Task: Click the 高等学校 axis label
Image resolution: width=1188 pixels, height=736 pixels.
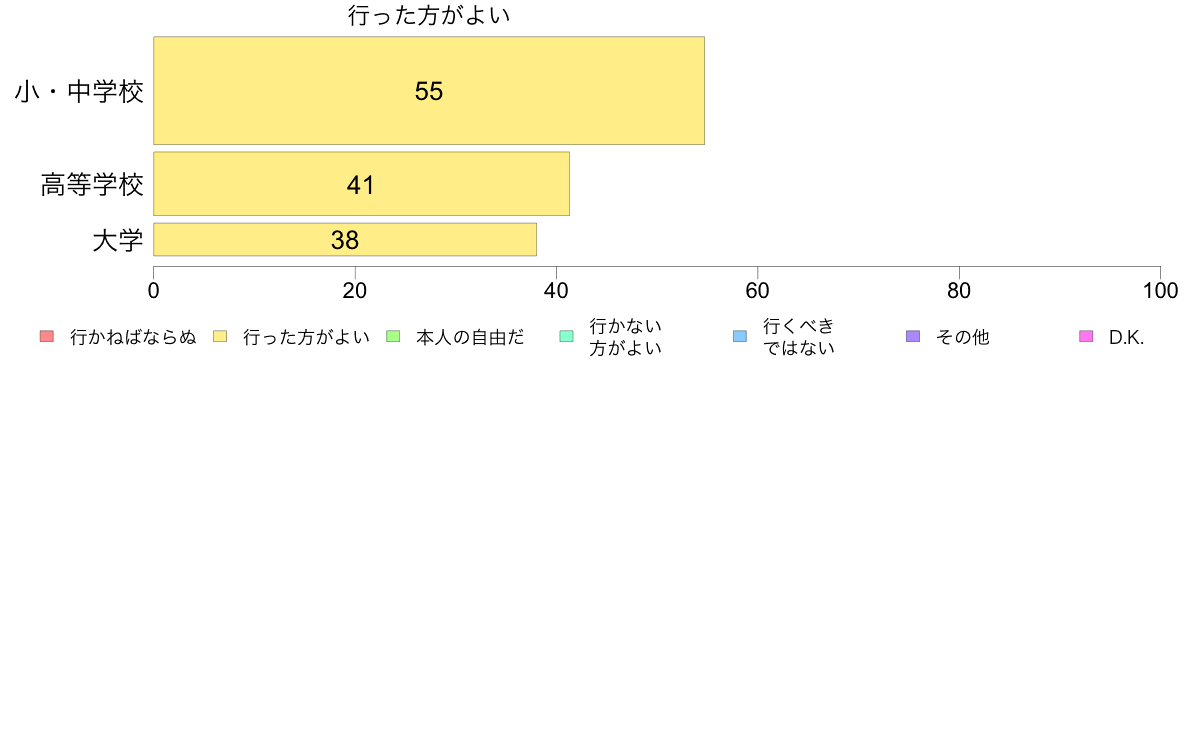Action: [x=92, y=185]
